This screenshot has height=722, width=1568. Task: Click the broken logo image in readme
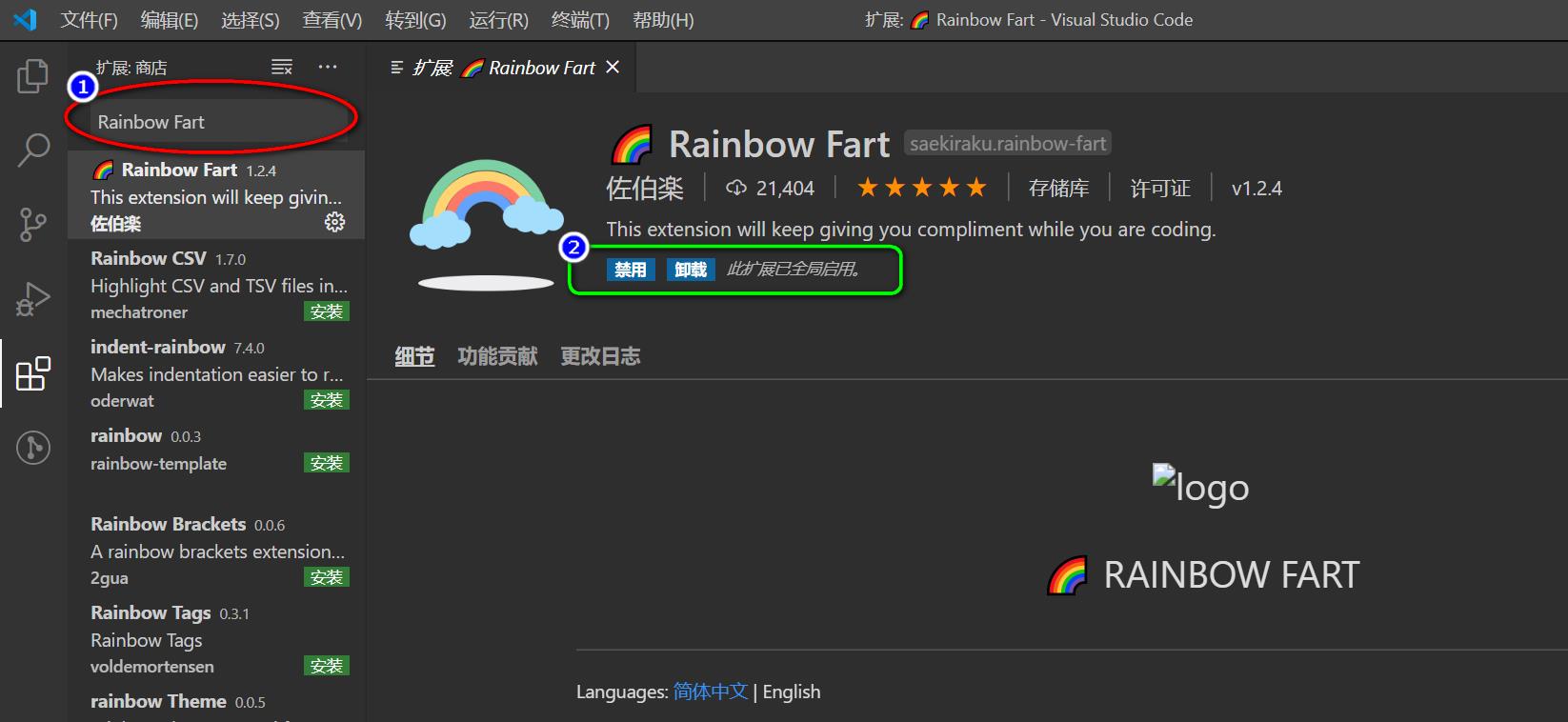tap(1200, 486)
